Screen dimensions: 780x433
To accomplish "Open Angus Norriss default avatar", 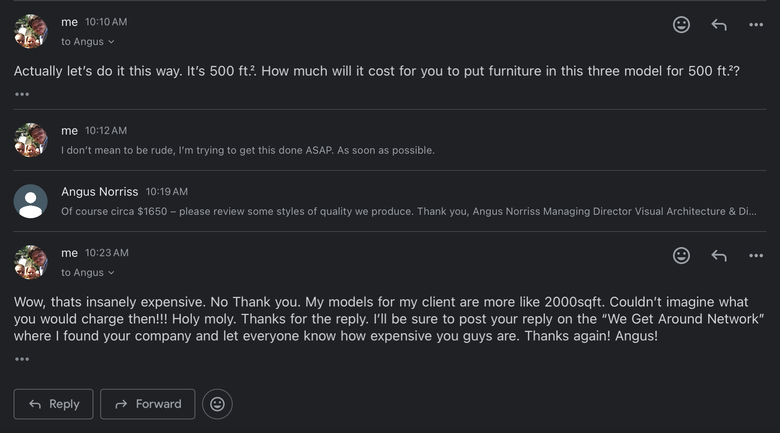I will pos(30,201).
